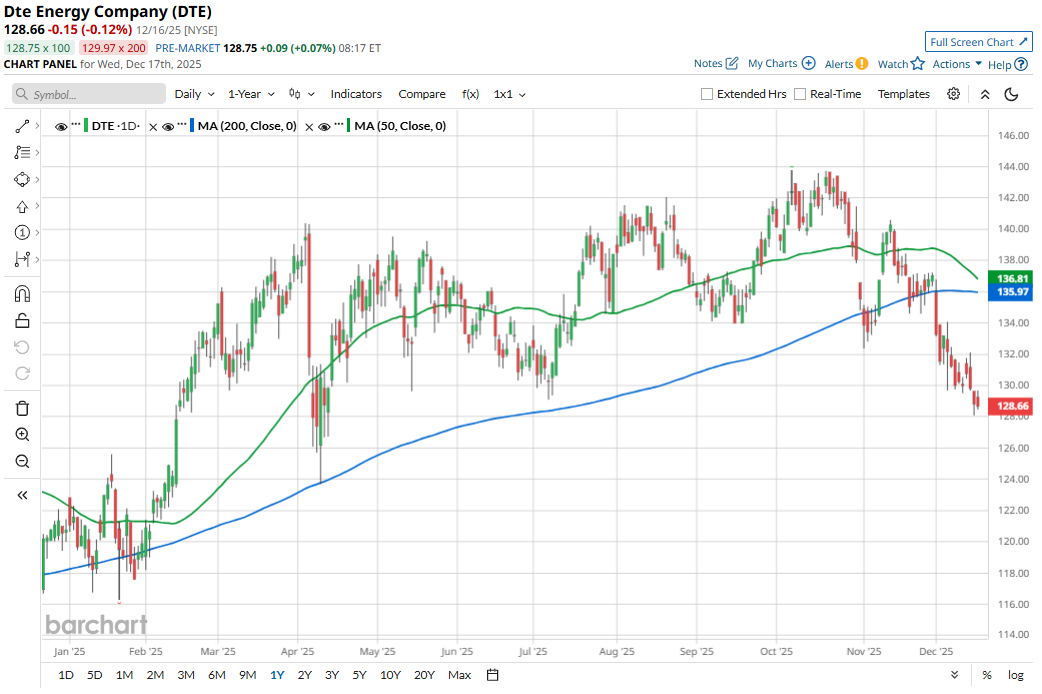Click the Symbol search field
Screen dimensions: 1042x694
coord(90,94)
